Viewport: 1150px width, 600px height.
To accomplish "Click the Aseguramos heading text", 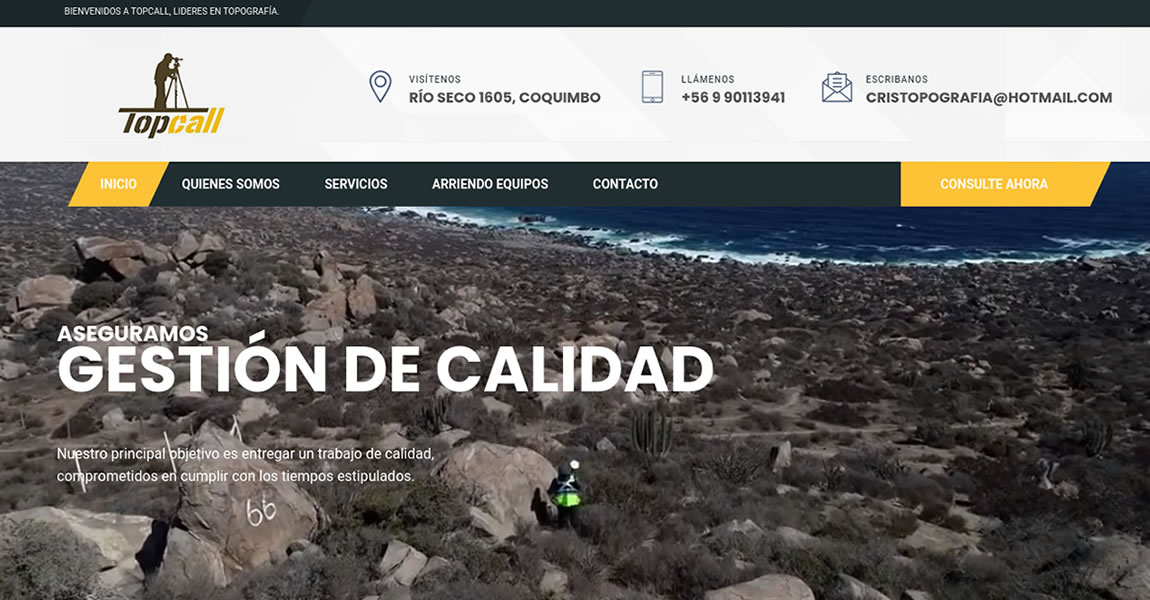I will click(x=133, y=334).
